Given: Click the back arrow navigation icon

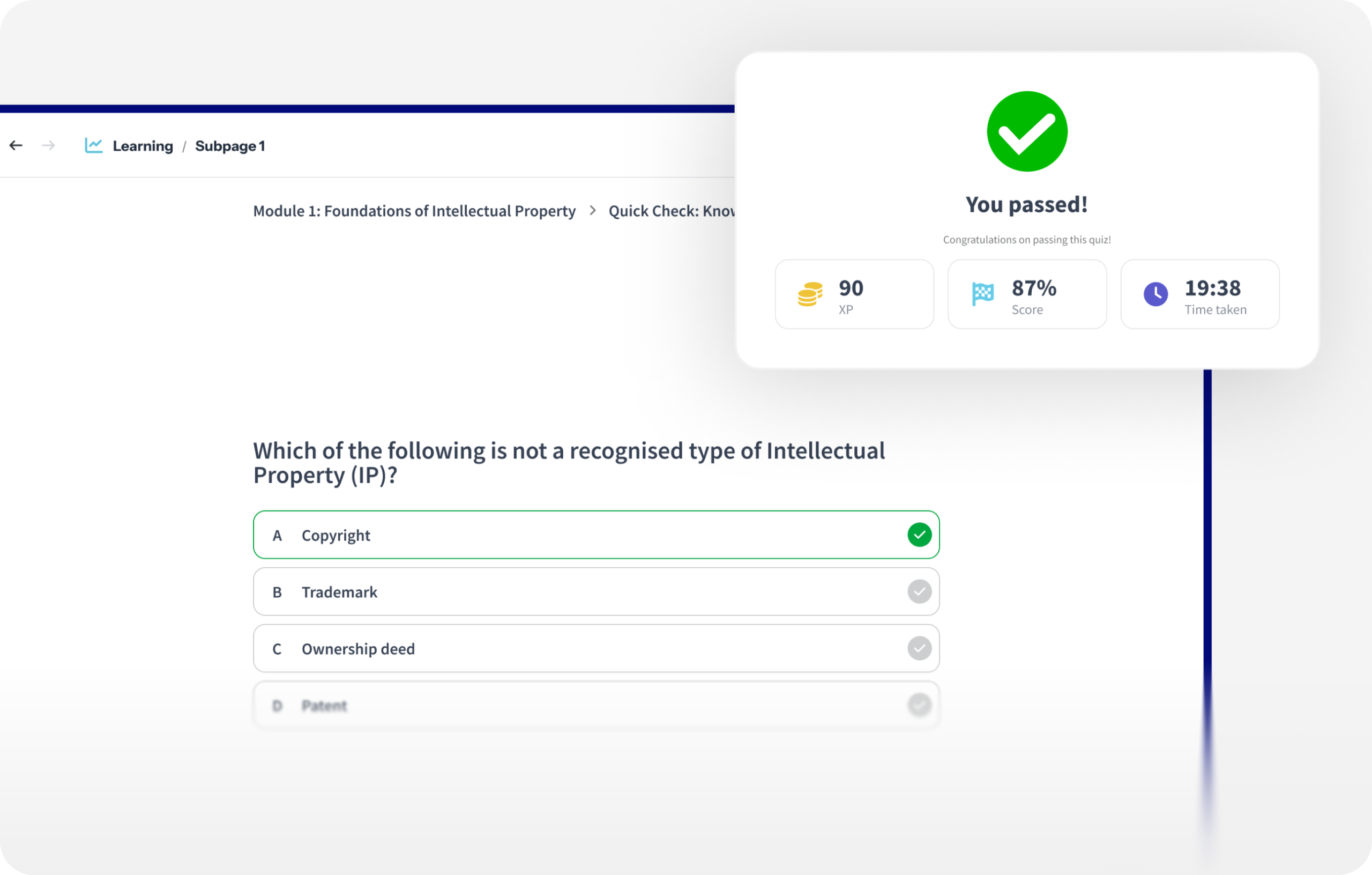Looking at the screenshot, I should point(16,146).
